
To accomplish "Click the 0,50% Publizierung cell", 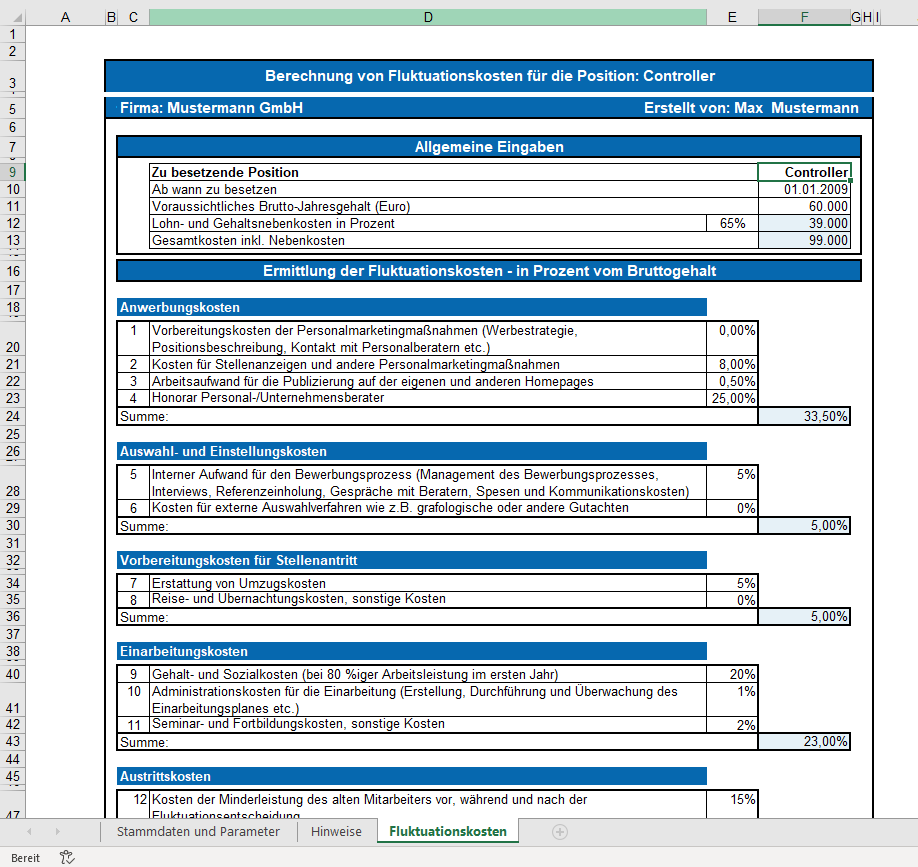I will [732, 381].
